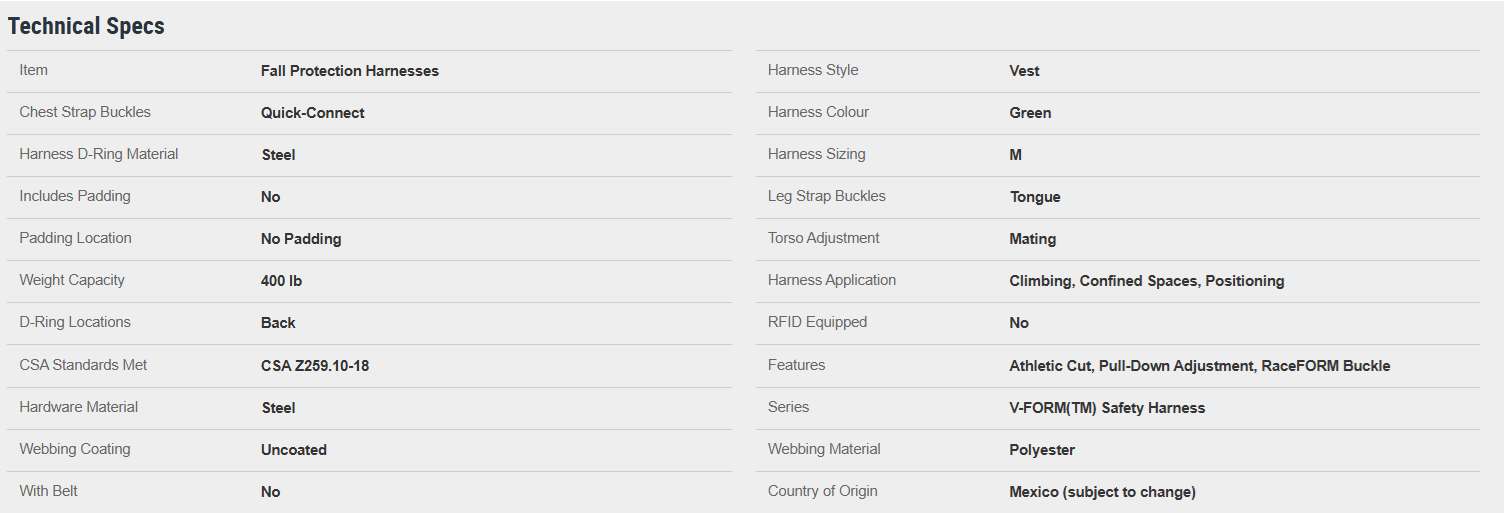Click the Vest harness style value
Image resolution: width=1504 pixels, height=513 pixels.
coord(1024,71)
